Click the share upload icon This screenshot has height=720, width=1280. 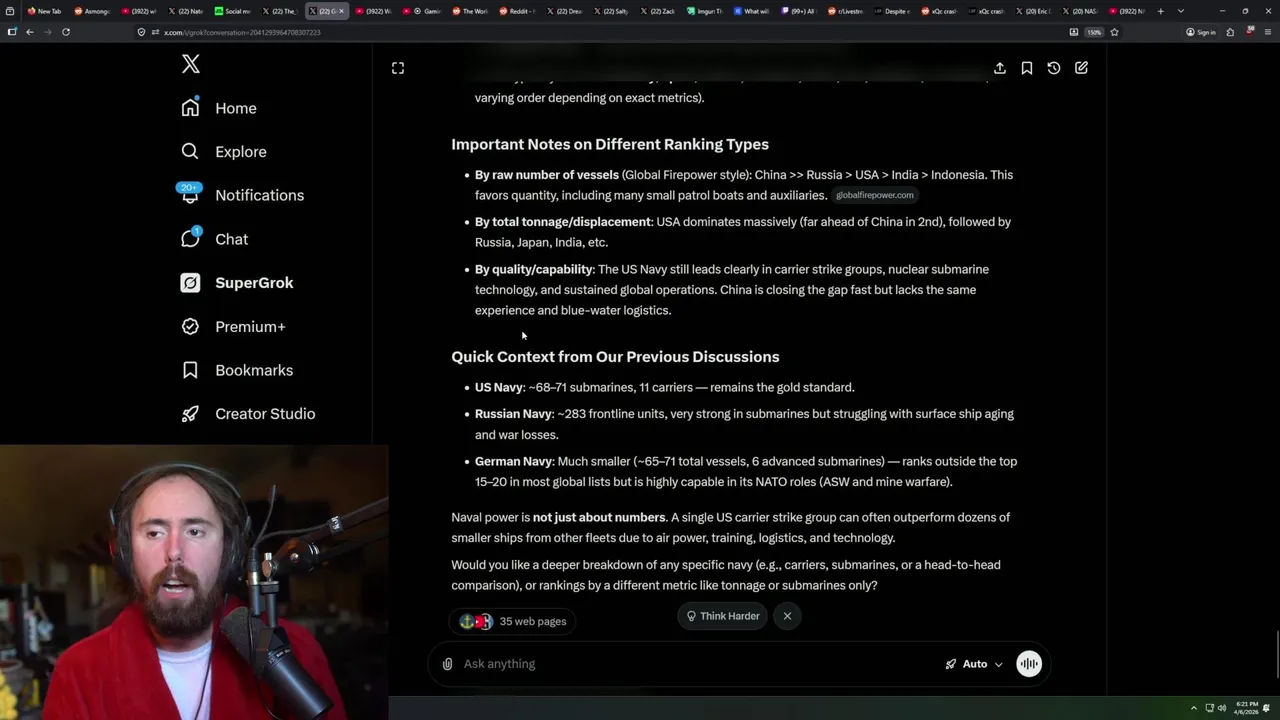tap(1000, 68)
